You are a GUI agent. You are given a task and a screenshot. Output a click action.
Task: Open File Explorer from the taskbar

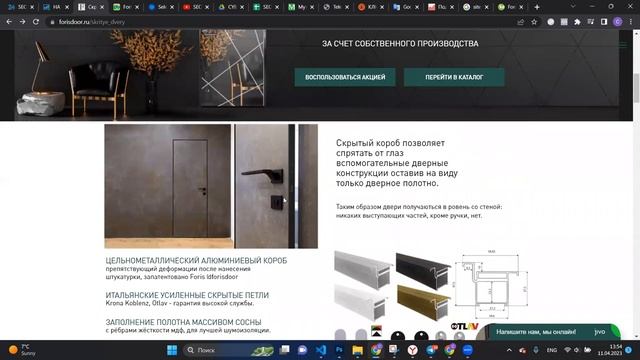pos(358,350)
